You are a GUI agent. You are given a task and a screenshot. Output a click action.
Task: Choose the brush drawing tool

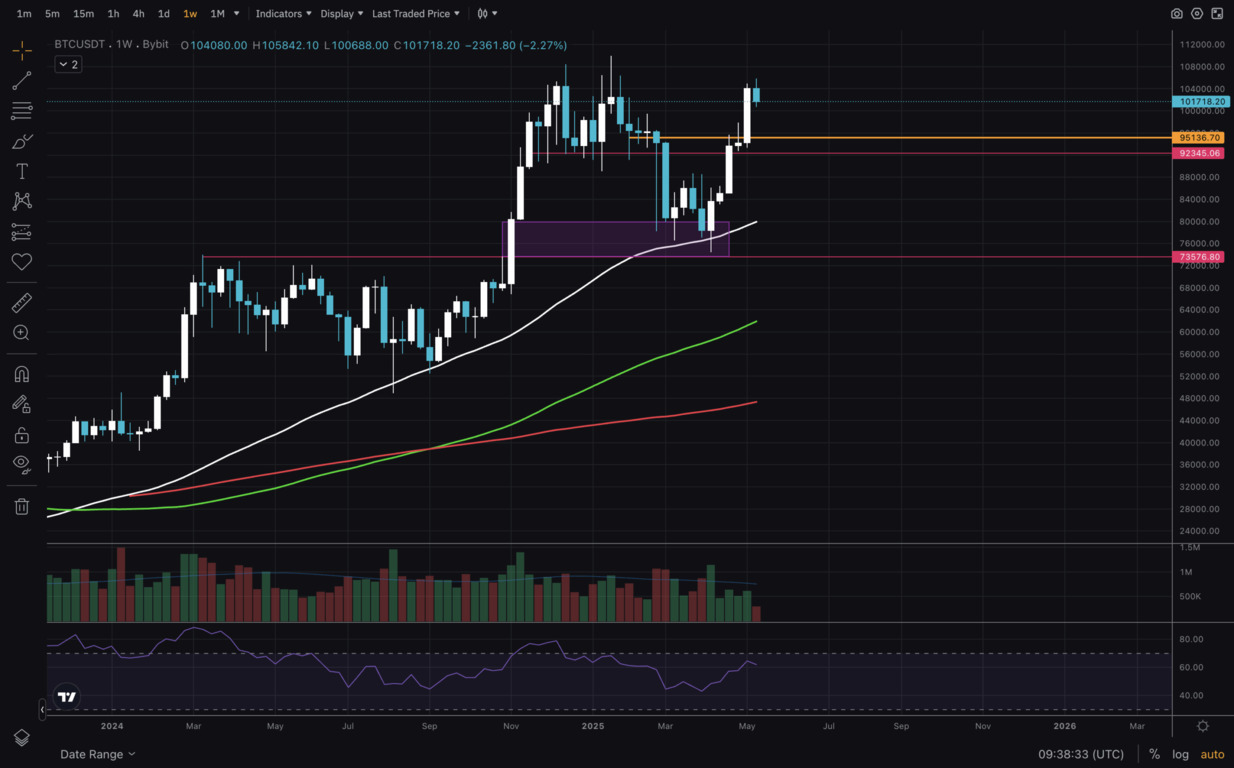pos(22,142)
